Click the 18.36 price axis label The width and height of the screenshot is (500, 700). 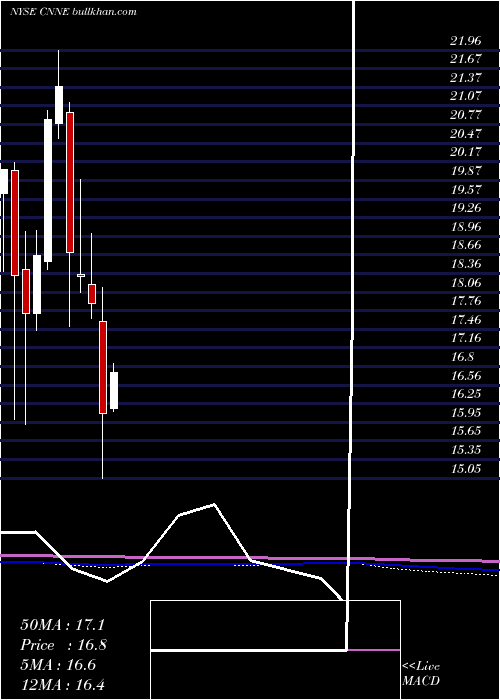coord(466,263)
